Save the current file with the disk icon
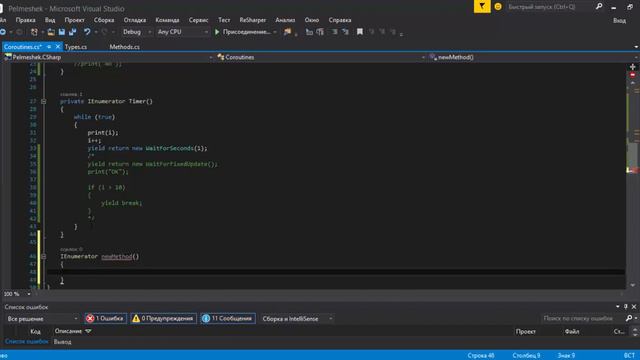The height and width of the screenshot is (360, 640). pyautogui.click(x=62, y=32)
